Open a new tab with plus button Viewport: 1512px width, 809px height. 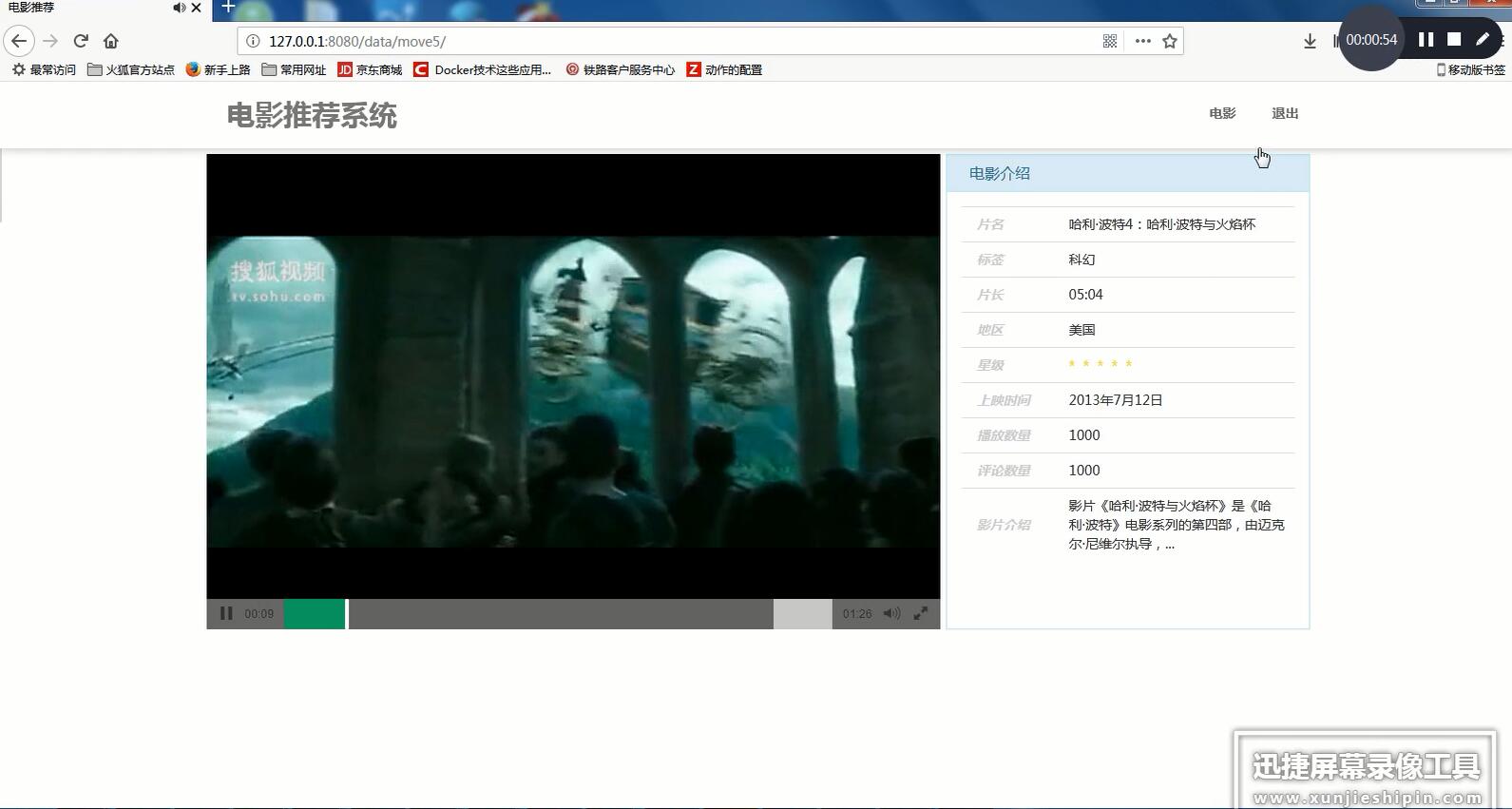point(228,8)
